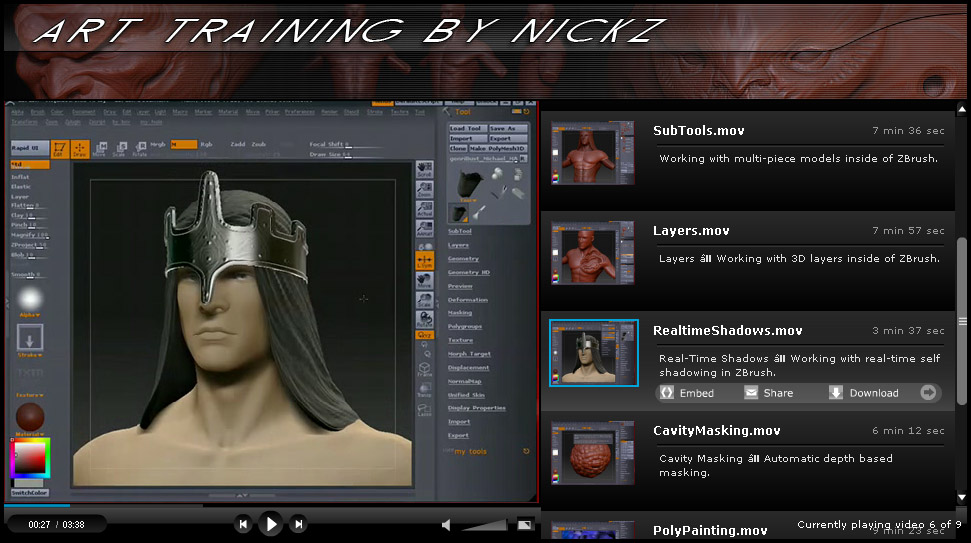Viewport: 971px width, 543px height.
Task: Select the Move icon in top shelf
Action: (x=100, y=149)
